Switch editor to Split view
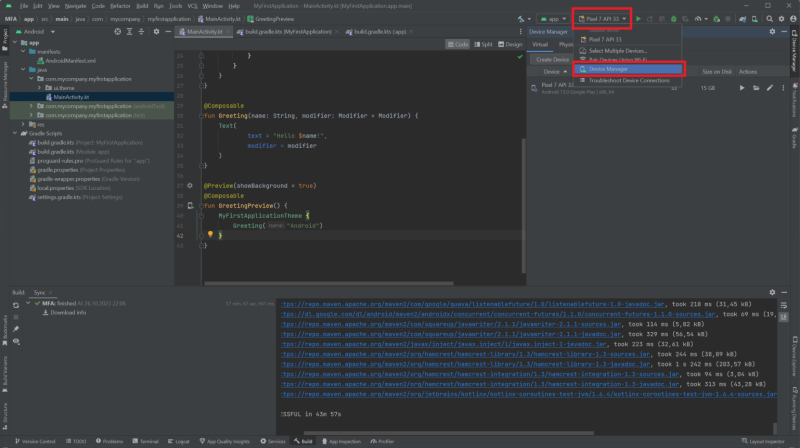800x448 pixels. (x=483, y=44)
